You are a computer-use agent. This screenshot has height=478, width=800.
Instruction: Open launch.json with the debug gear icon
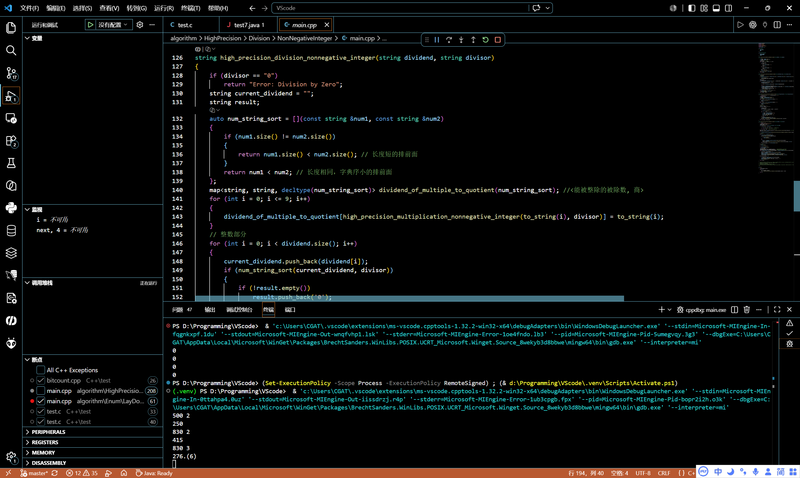tap(140, 24)
